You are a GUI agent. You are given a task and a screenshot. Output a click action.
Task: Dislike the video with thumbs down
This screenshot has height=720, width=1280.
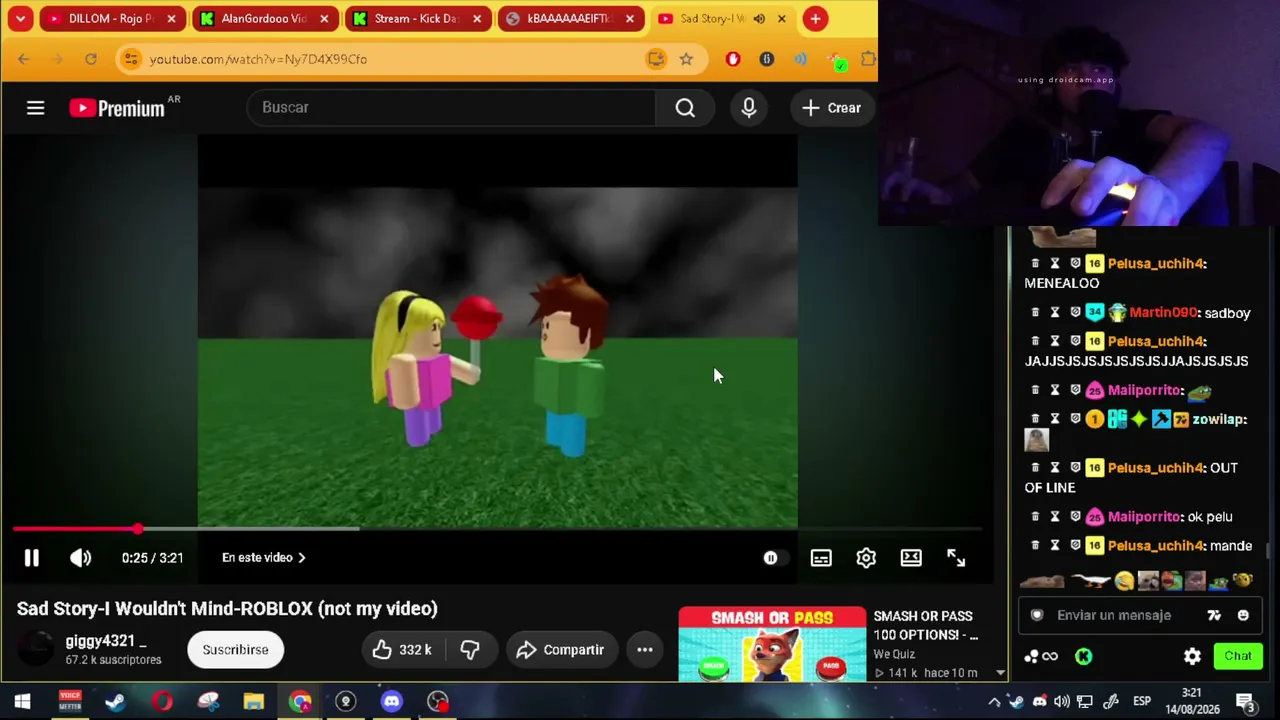pos(470,650)
